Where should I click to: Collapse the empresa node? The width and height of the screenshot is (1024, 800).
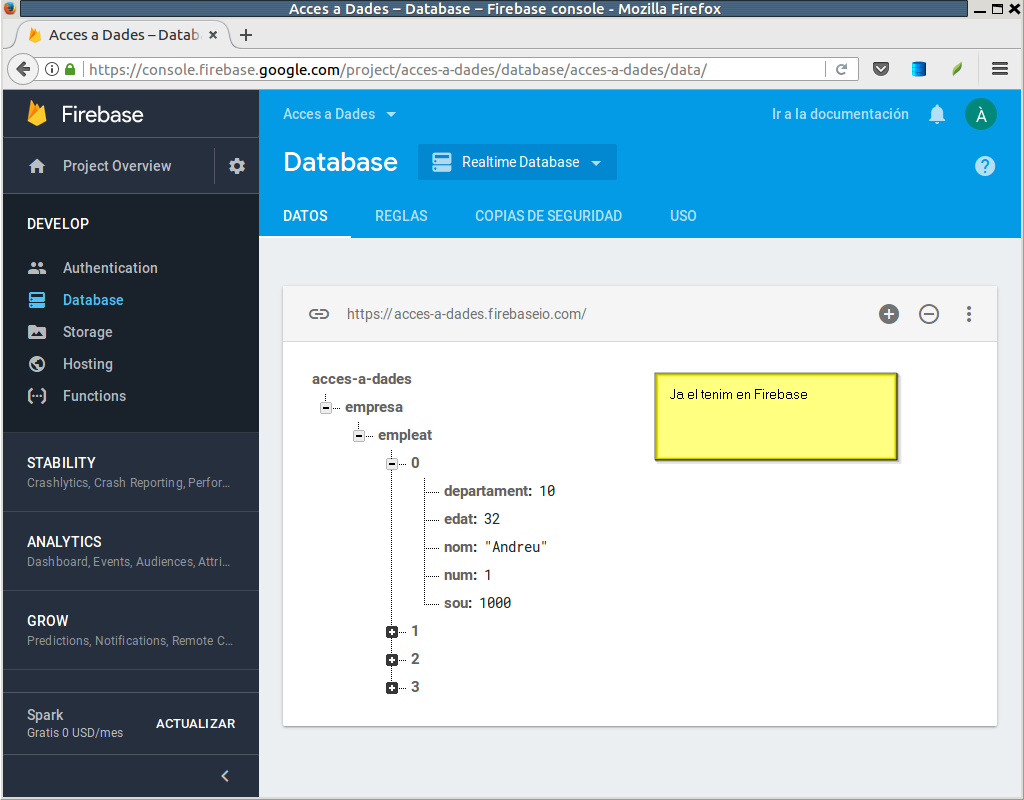(x=326, y=408)
